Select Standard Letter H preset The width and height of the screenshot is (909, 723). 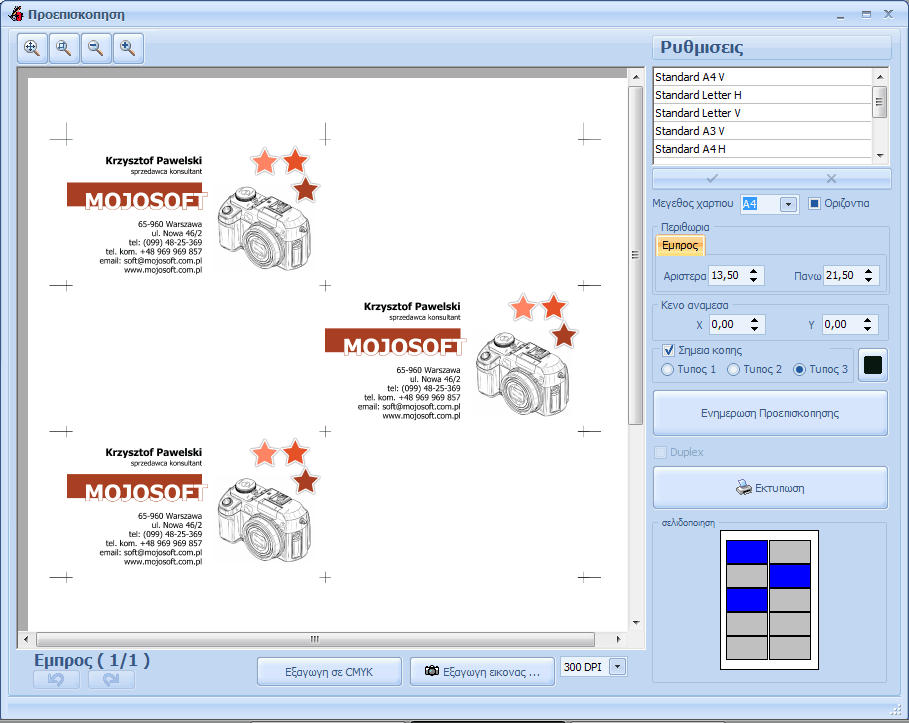[762, 95]
